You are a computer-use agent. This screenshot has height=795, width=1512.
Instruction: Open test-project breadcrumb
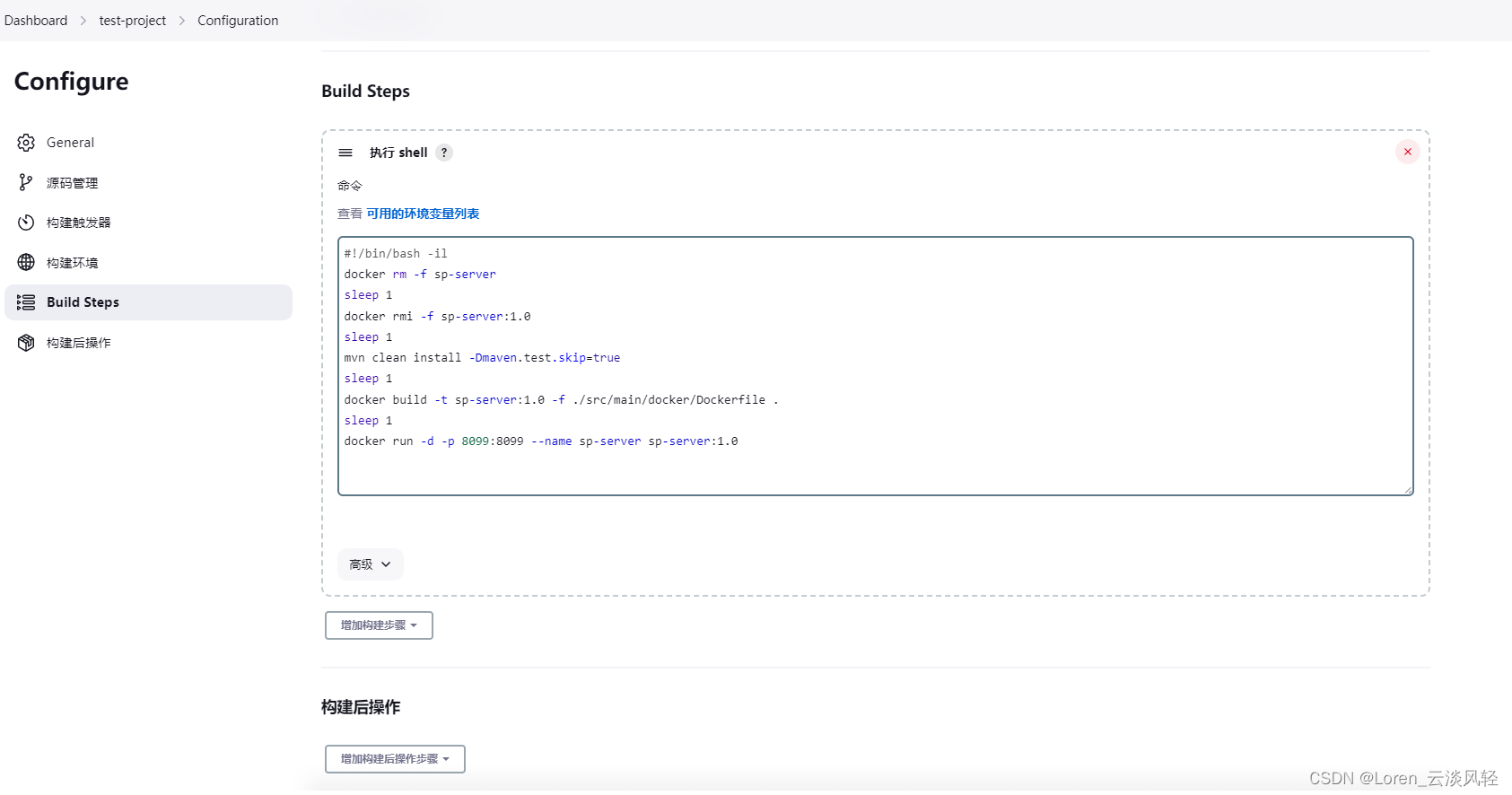(133, 21)
